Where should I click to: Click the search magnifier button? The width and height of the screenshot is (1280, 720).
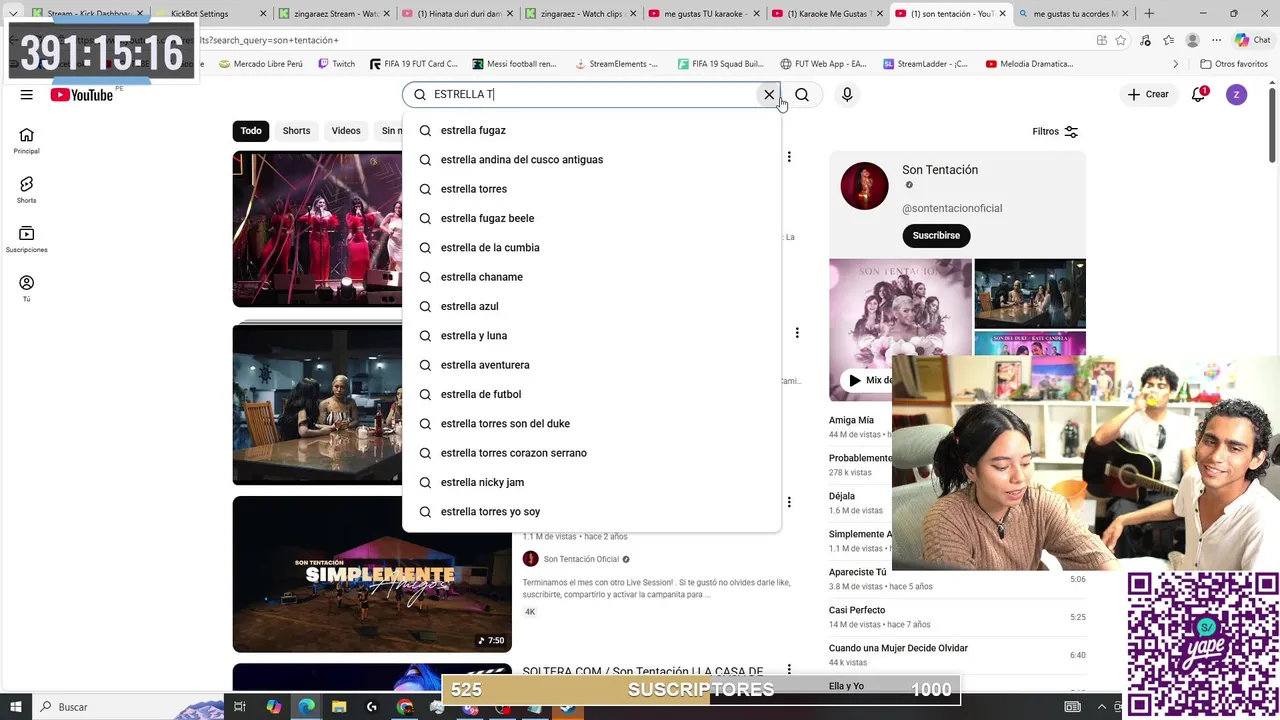click(802, 95)
